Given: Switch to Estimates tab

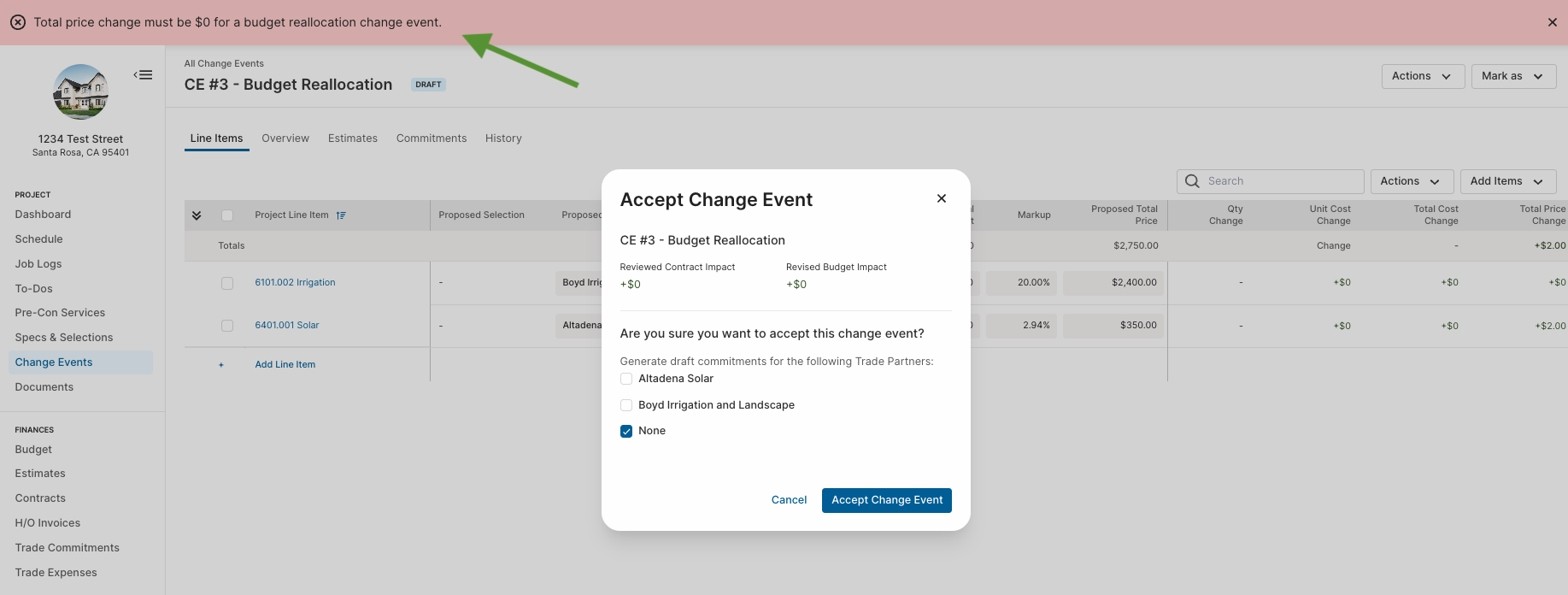Looking at the screenshot, I should (353, 138).
